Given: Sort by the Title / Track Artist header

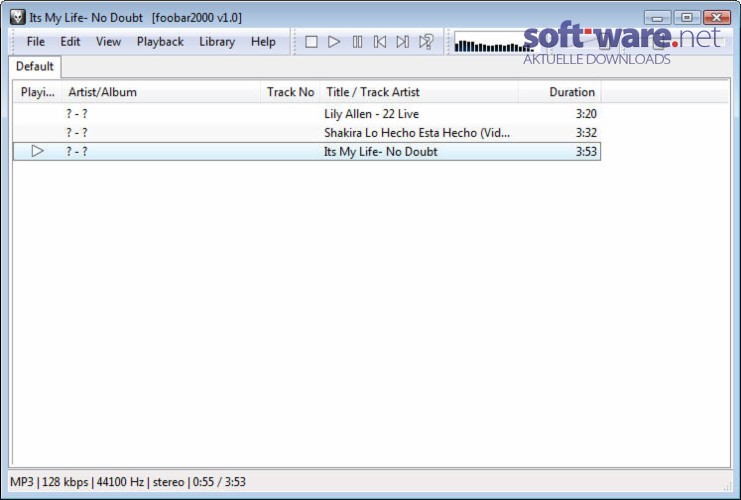Looking at the screenshot, I should [x=419, y=92].
